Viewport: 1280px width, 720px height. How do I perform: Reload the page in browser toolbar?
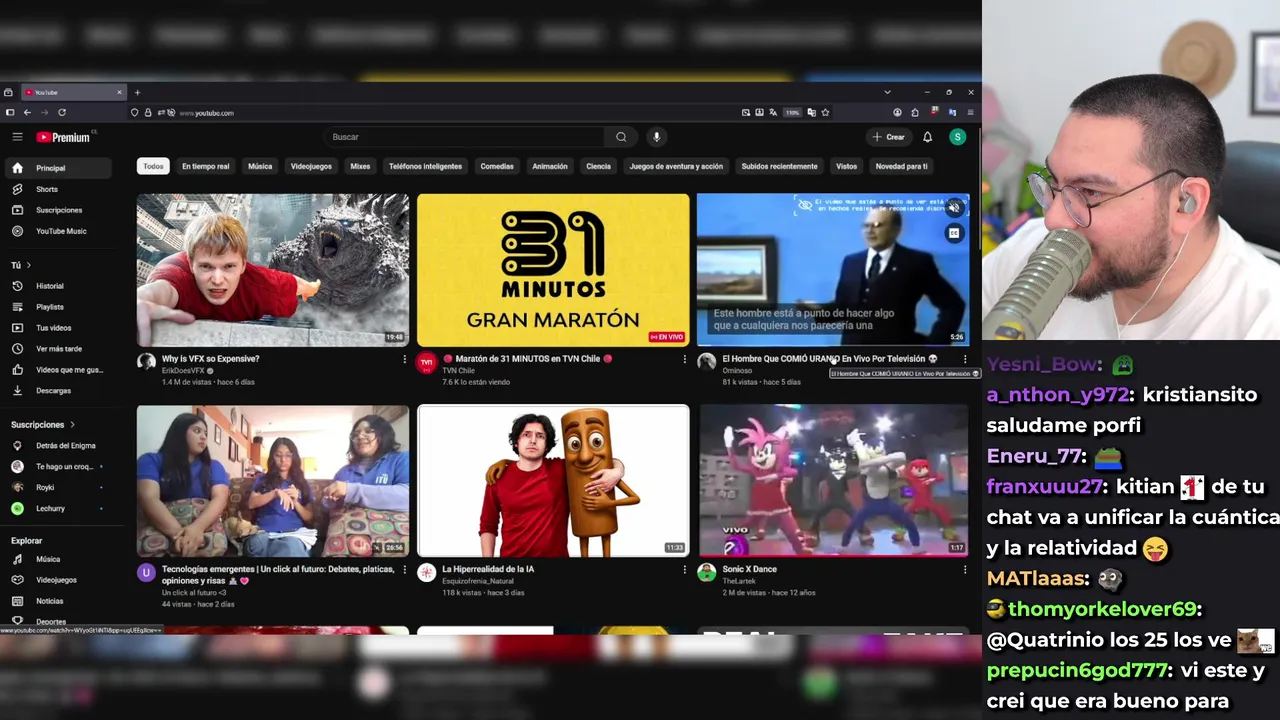pyautogui.click(x=62, y=113)
